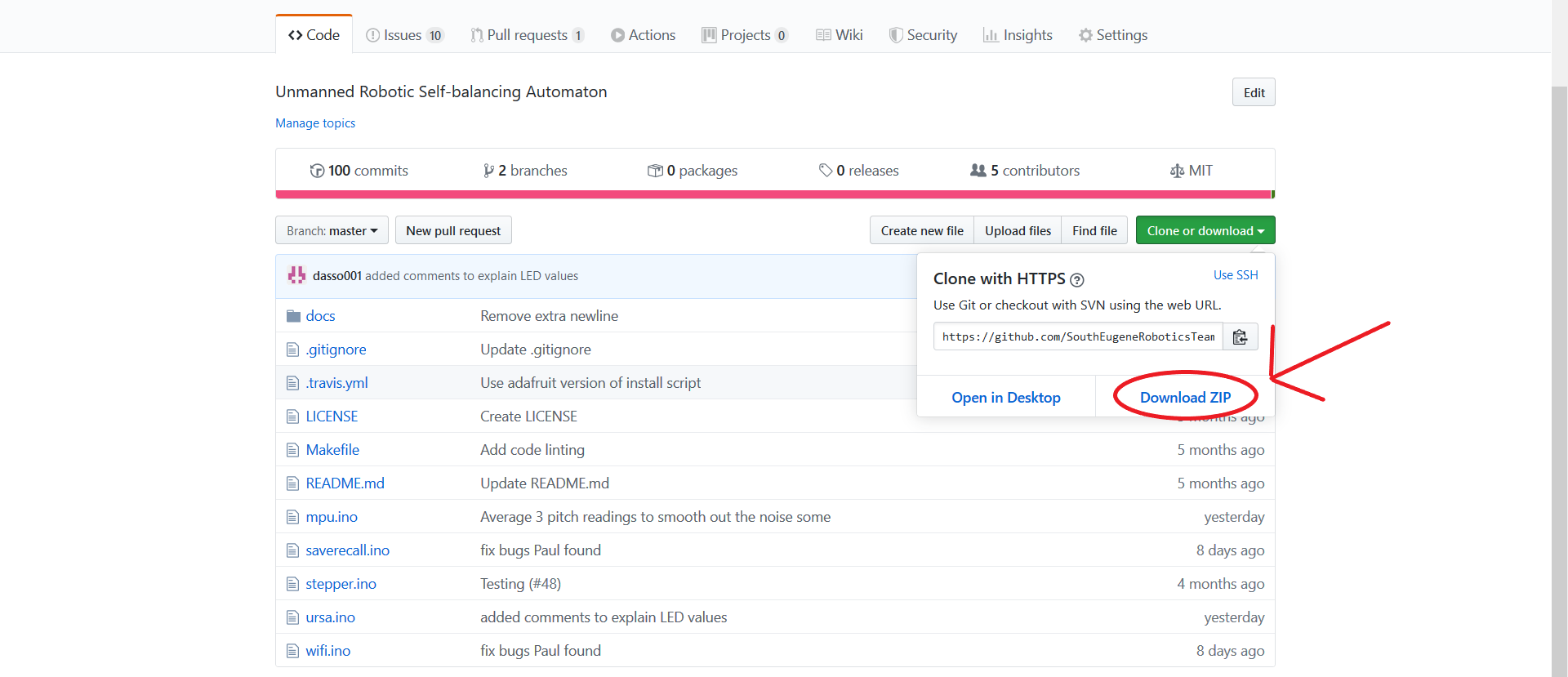The height and width of the screenshot is (677, 1568).
Task: Open the dasso001 author link
Action: 336,276
